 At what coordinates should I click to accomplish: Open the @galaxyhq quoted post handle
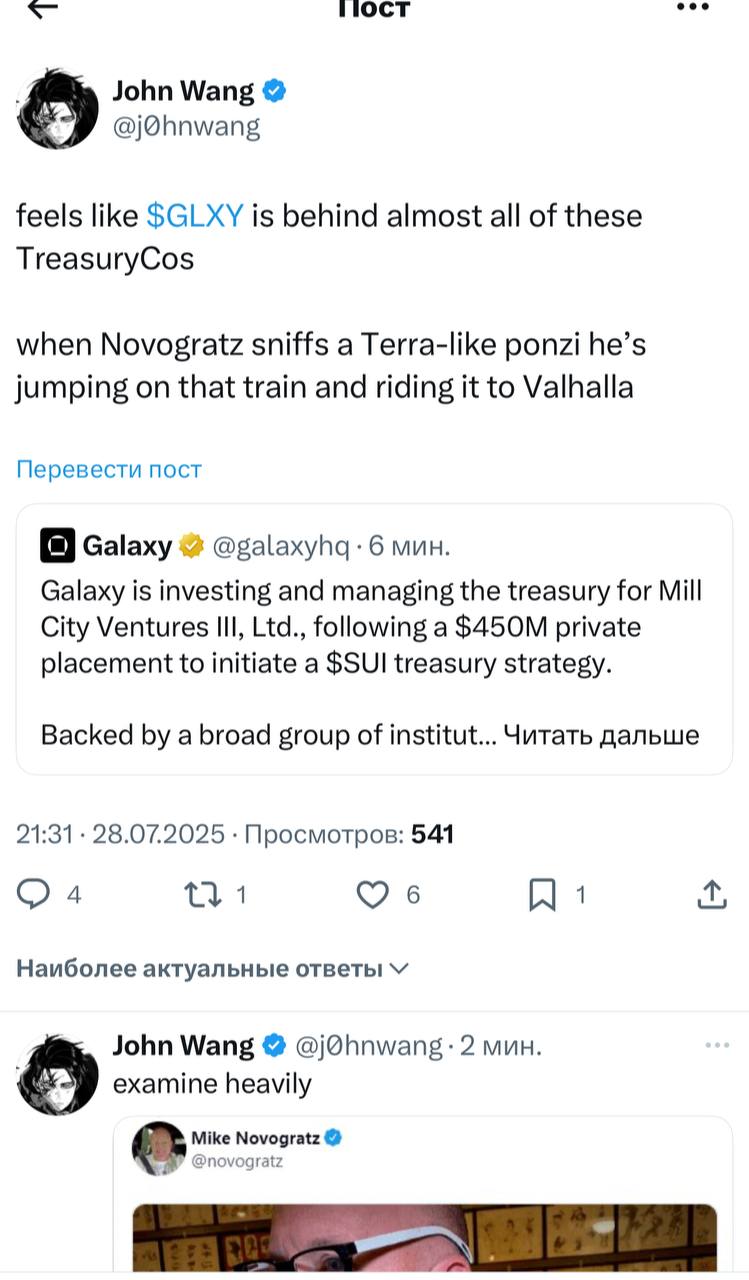point(281,546)
